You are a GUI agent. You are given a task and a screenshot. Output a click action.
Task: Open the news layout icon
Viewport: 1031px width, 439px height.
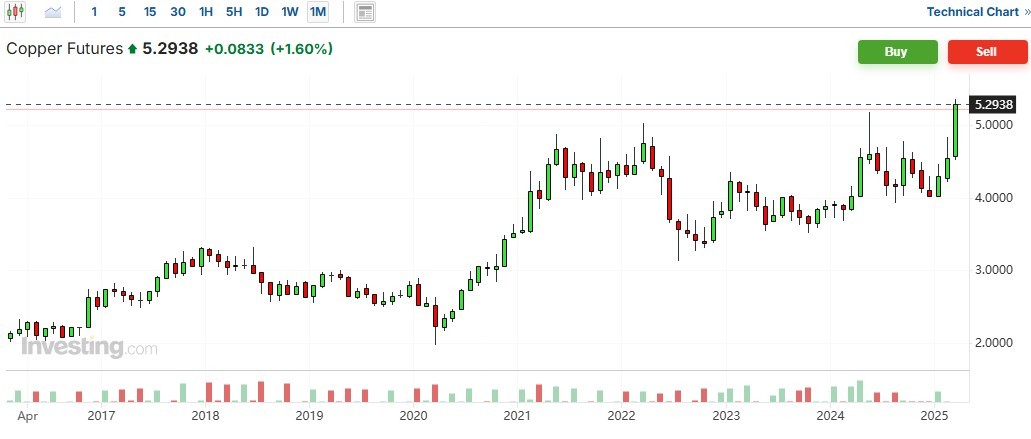coord(365,12)
